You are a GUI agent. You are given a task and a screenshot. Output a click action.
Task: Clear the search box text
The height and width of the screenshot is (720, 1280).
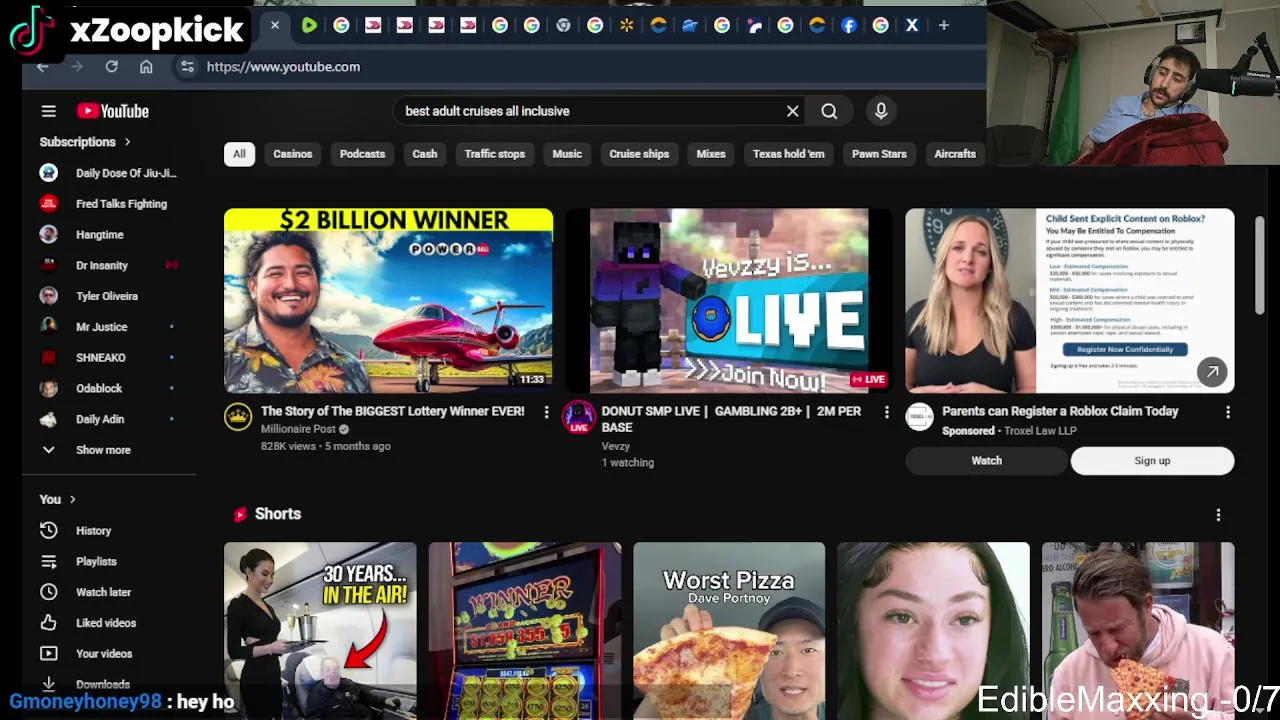pyautogui.click(x=792, y=111)
